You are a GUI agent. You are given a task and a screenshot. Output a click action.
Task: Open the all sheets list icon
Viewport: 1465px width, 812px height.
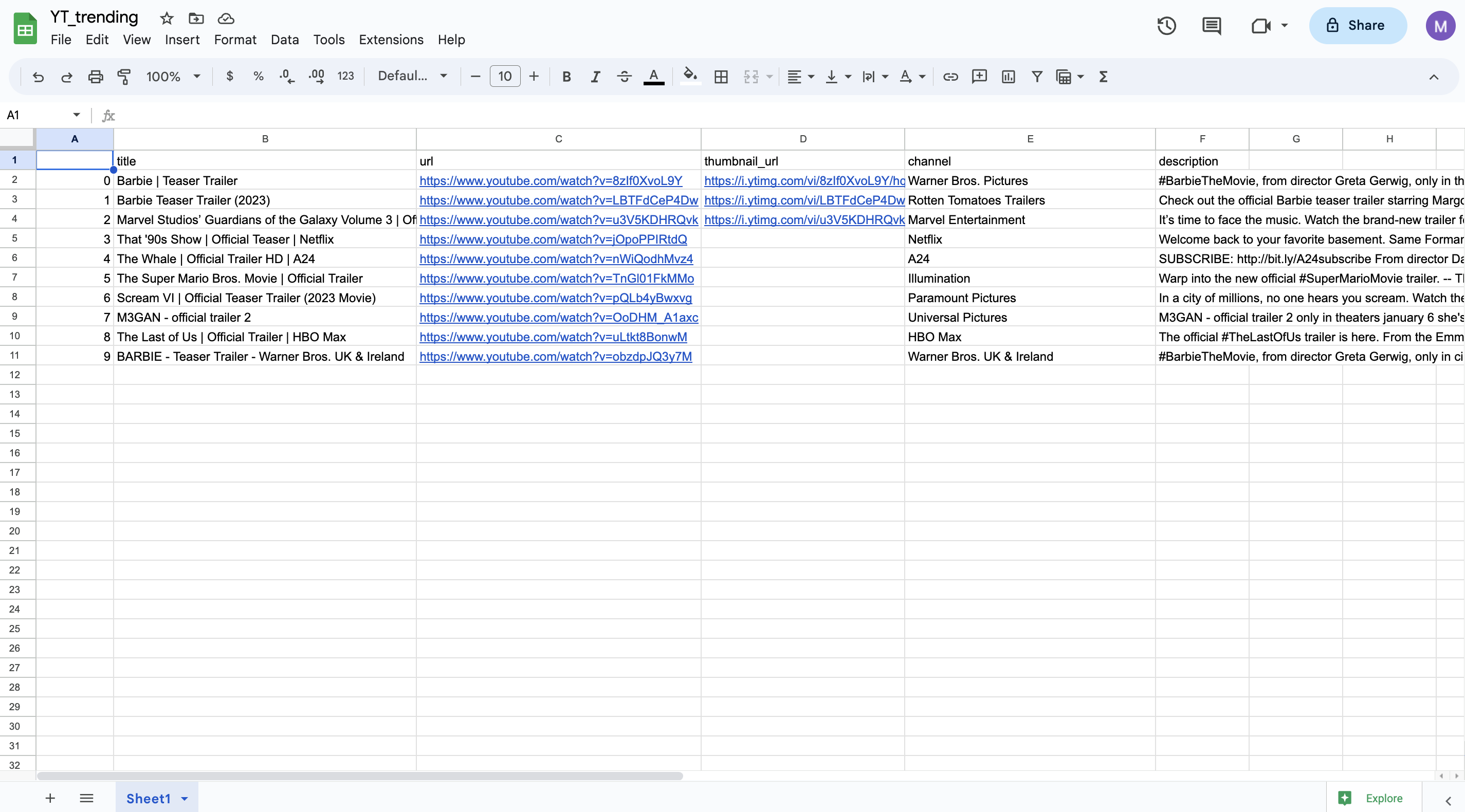pyautogui.click(x=86, y=798)
